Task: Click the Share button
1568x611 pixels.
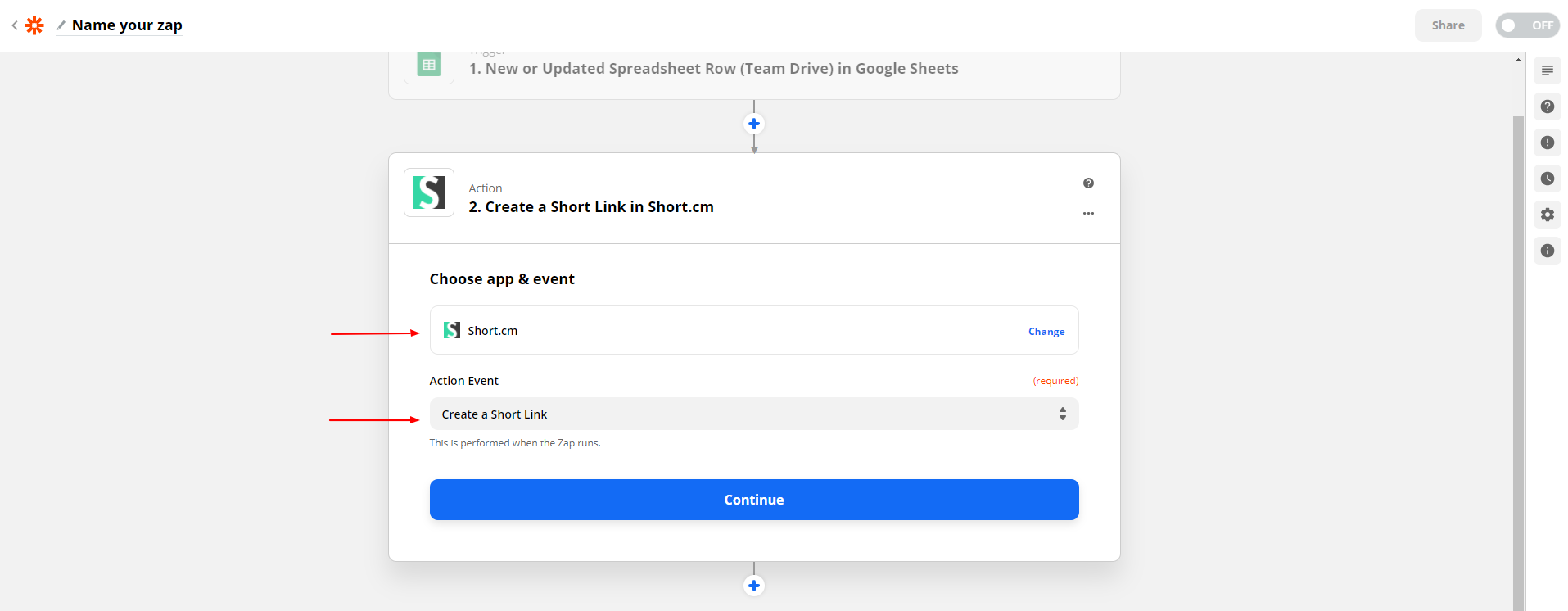Action: click(1448, 25)
